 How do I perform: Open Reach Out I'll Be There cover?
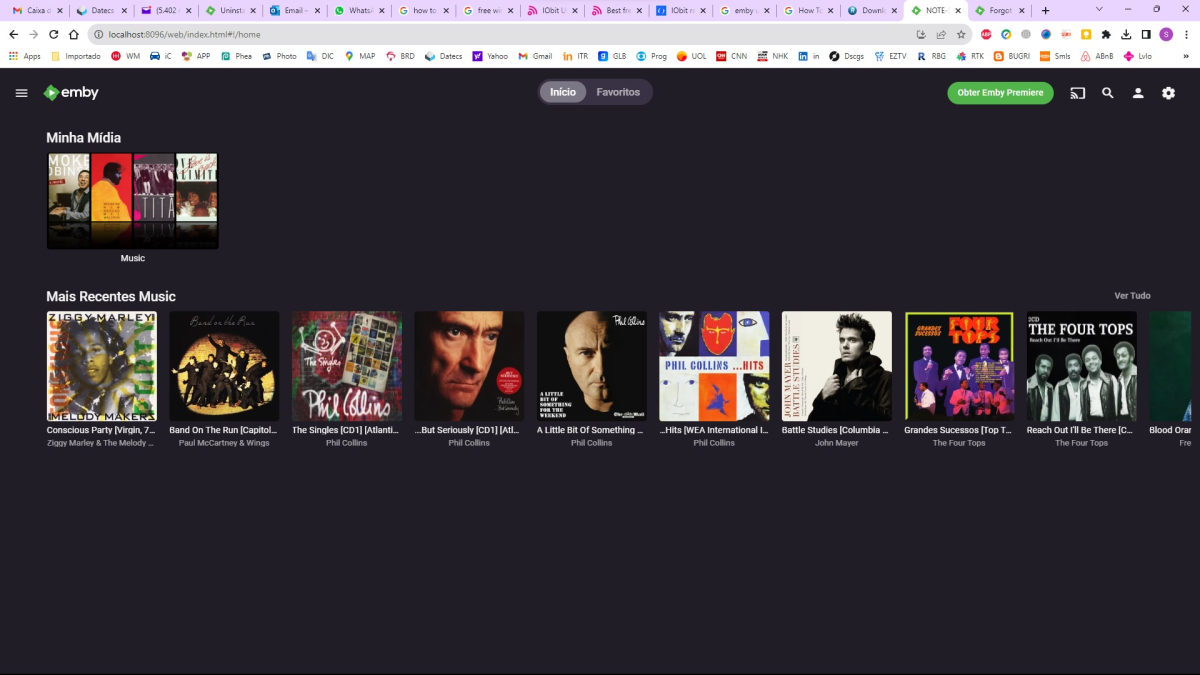(x=1082, y=366)
